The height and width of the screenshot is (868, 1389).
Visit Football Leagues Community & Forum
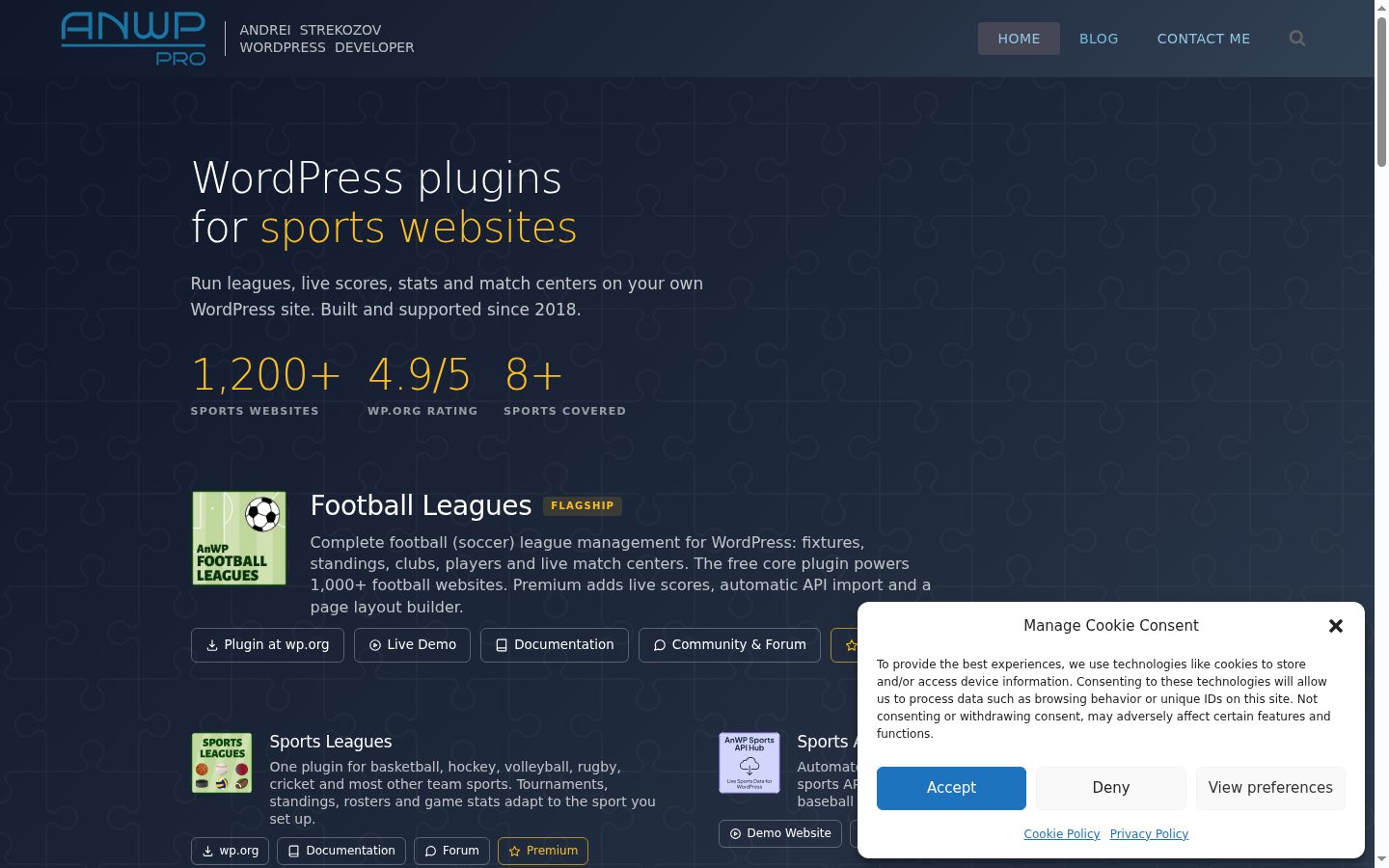tap(729, 645)
